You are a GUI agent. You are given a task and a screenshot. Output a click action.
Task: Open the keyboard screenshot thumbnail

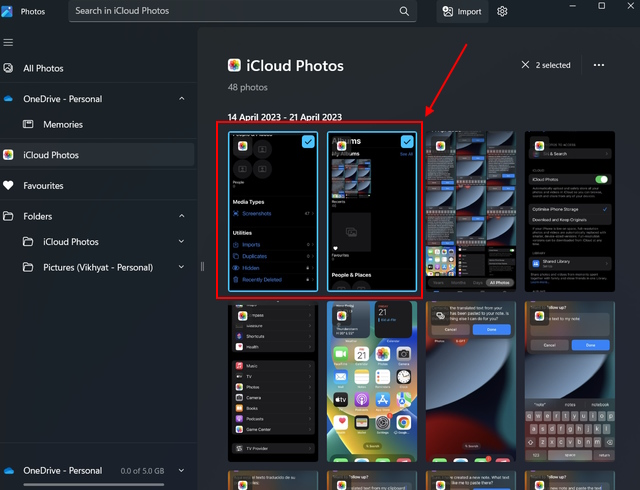point(570,381)
